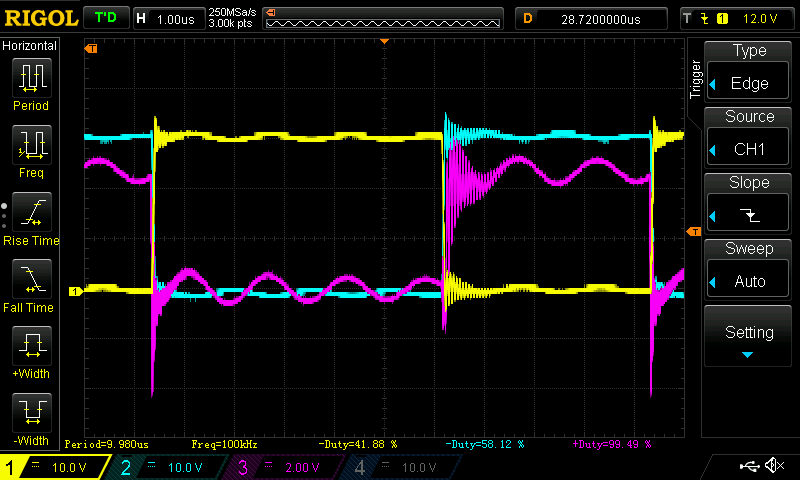
Task: Open the trigger Setting submenu
Action: coord(748,336)
